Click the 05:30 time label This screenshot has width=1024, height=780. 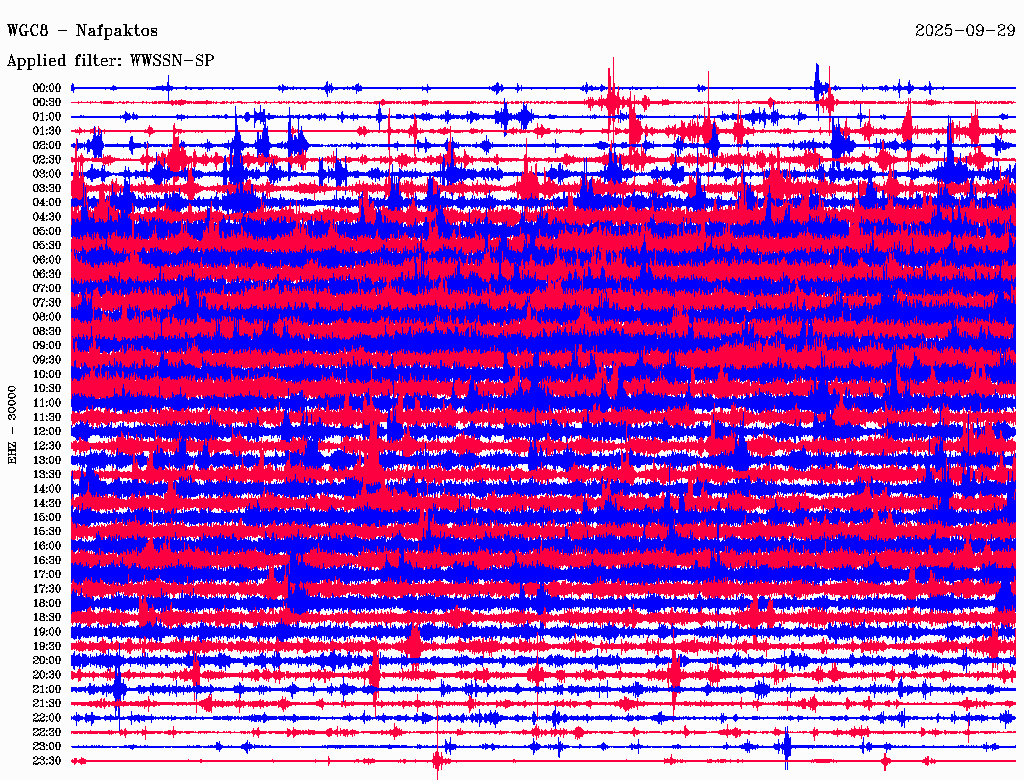tap(47, 245)
